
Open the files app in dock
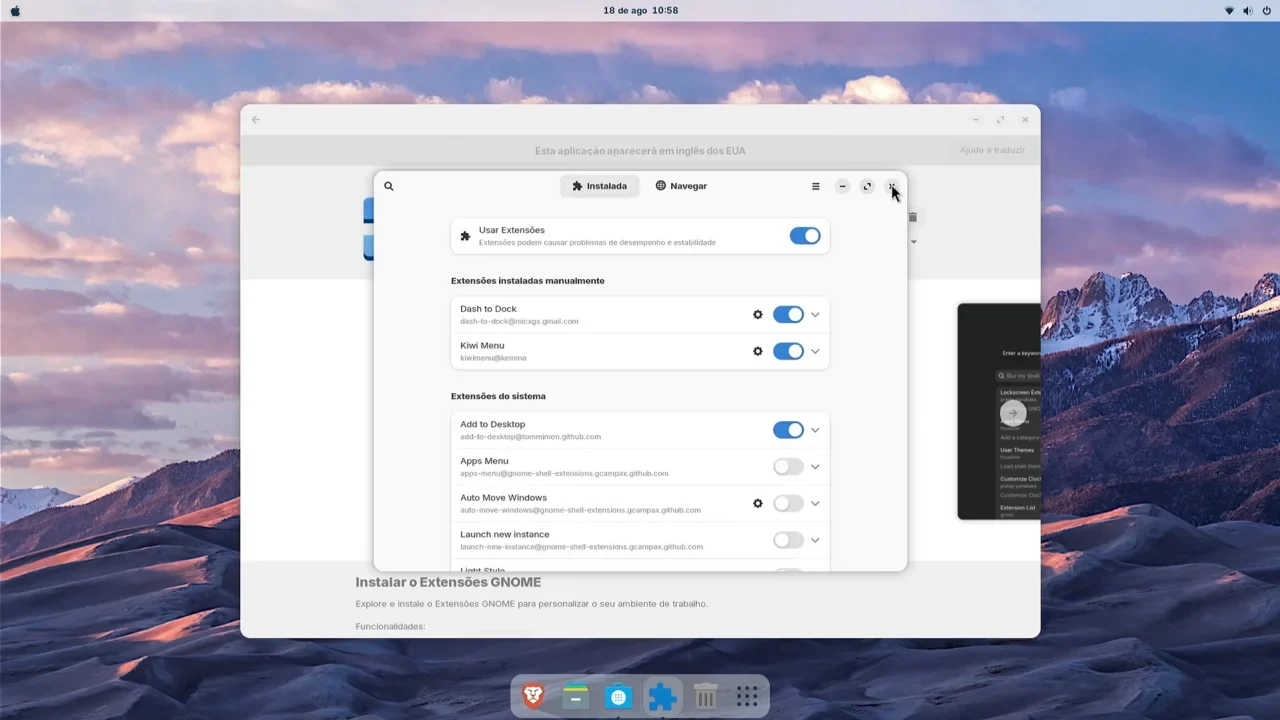[x=576, y=696]
